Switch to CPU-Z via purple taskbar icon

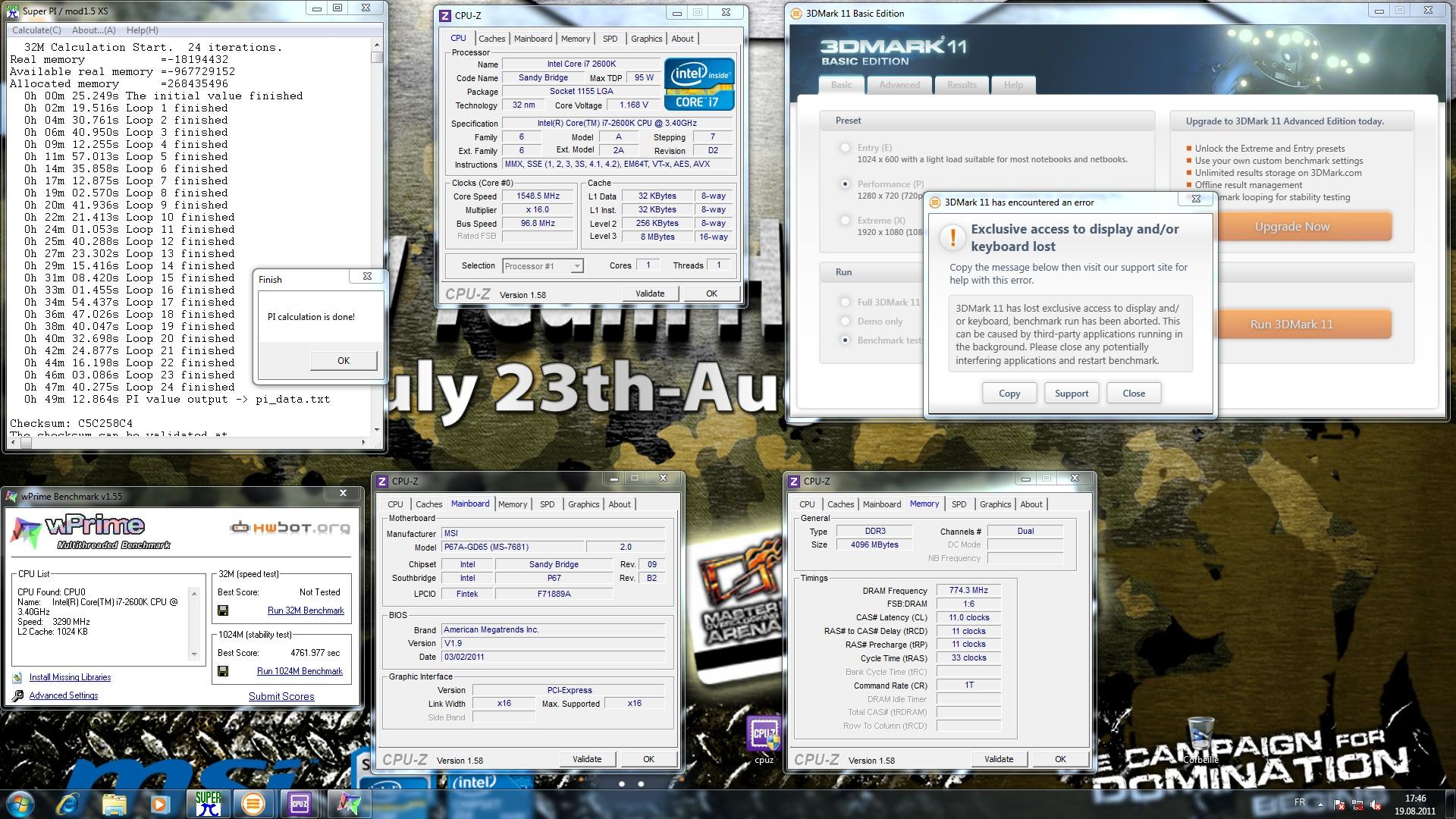pyautogui.click(x=299, y=803)
